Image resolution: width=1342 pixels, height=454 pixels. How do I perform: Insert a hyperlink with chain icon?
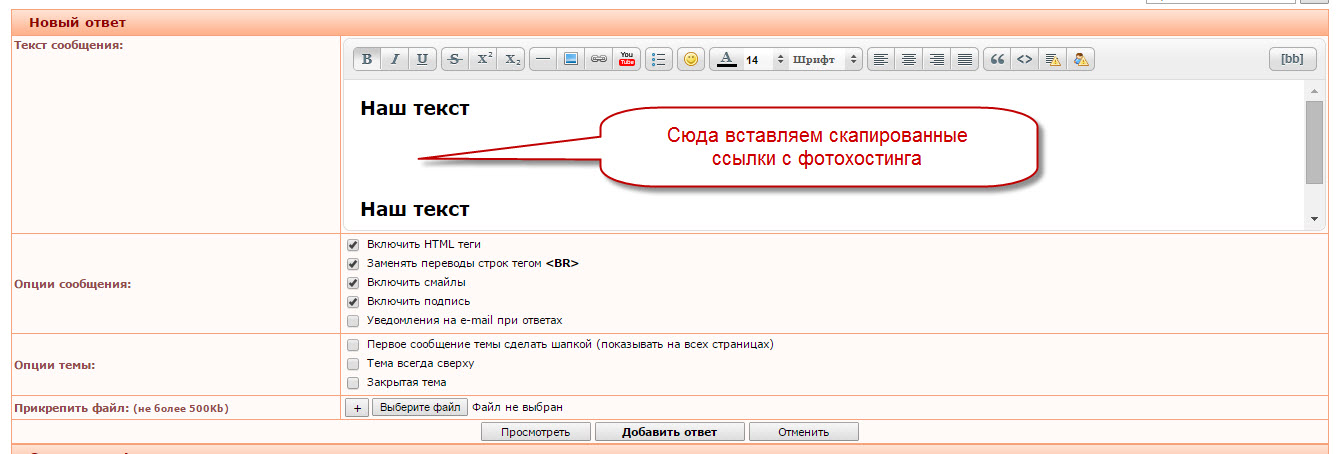tap(599, 60)
